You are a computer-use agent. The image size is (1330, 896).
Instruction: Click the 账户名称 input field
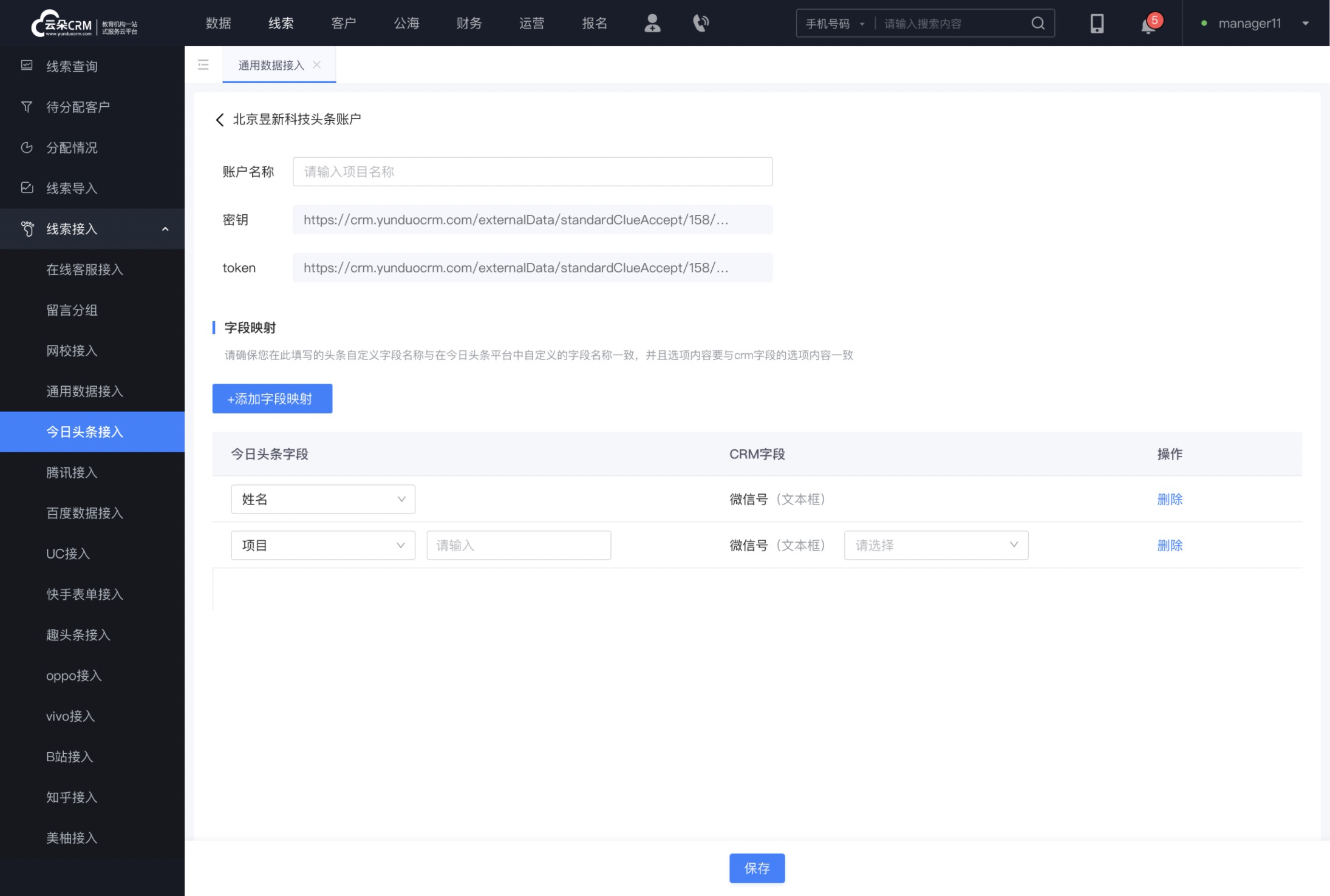(x=533, y=172)
